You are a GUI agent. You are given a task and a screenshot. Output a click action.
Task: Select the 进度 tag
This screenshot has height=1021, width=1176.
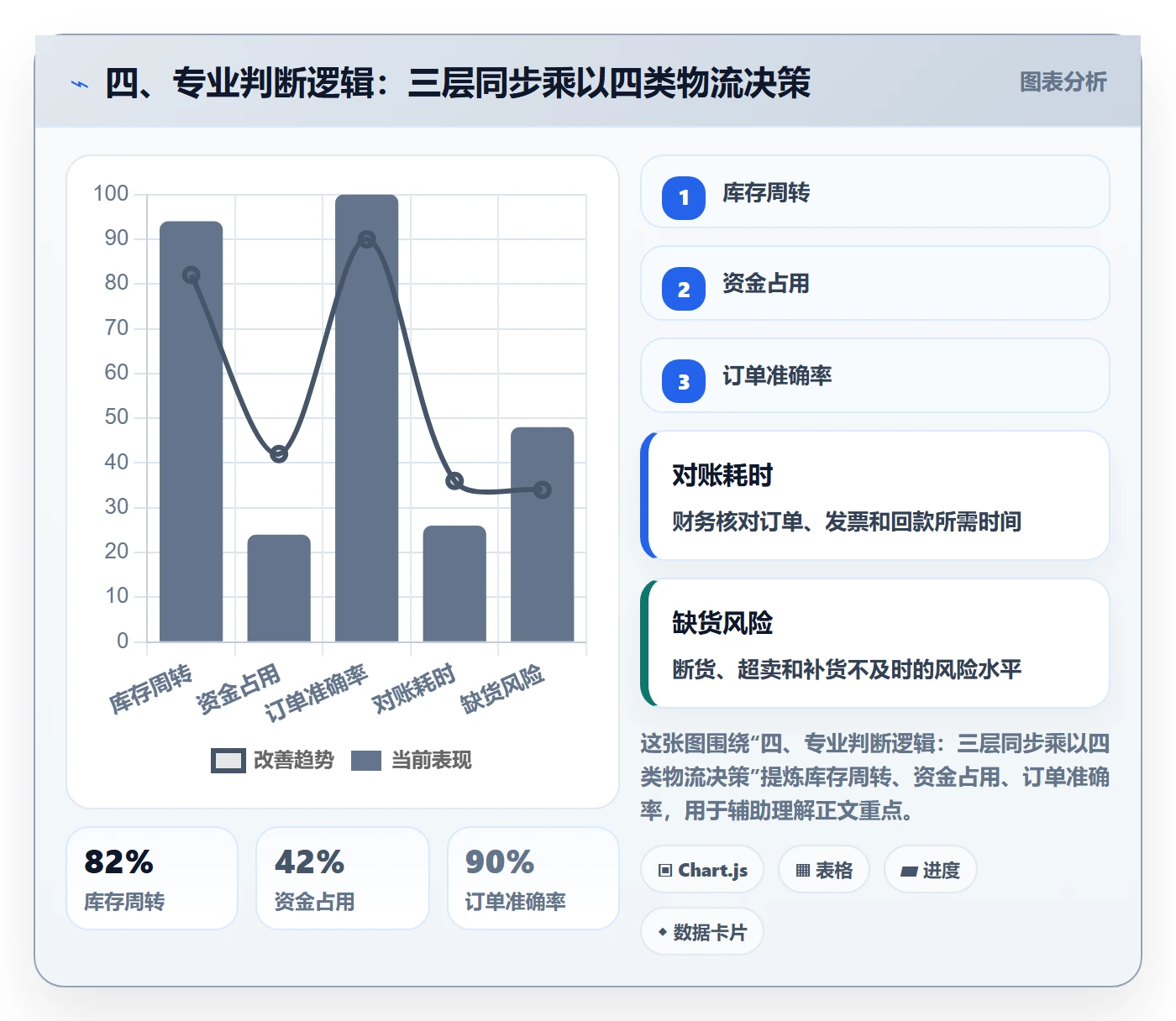click(931, 870)
